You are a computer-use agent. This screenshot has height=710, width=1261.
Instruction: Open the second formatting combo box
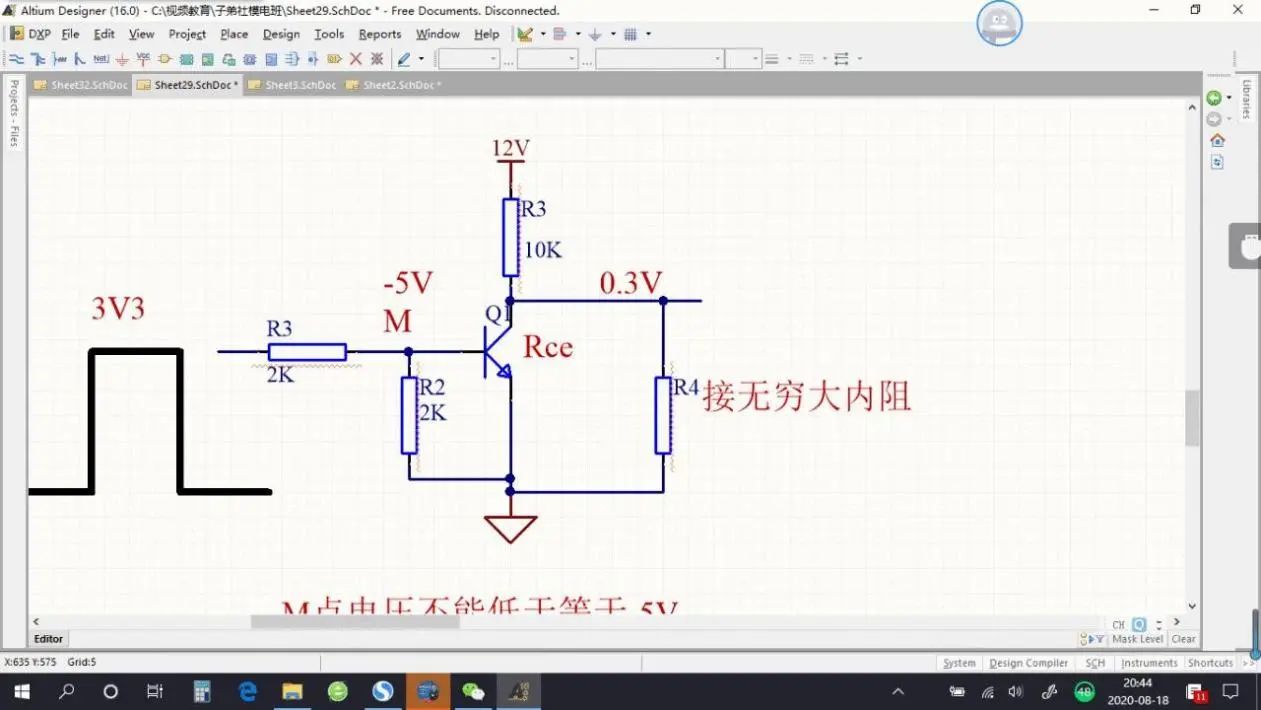pos(548,59)
